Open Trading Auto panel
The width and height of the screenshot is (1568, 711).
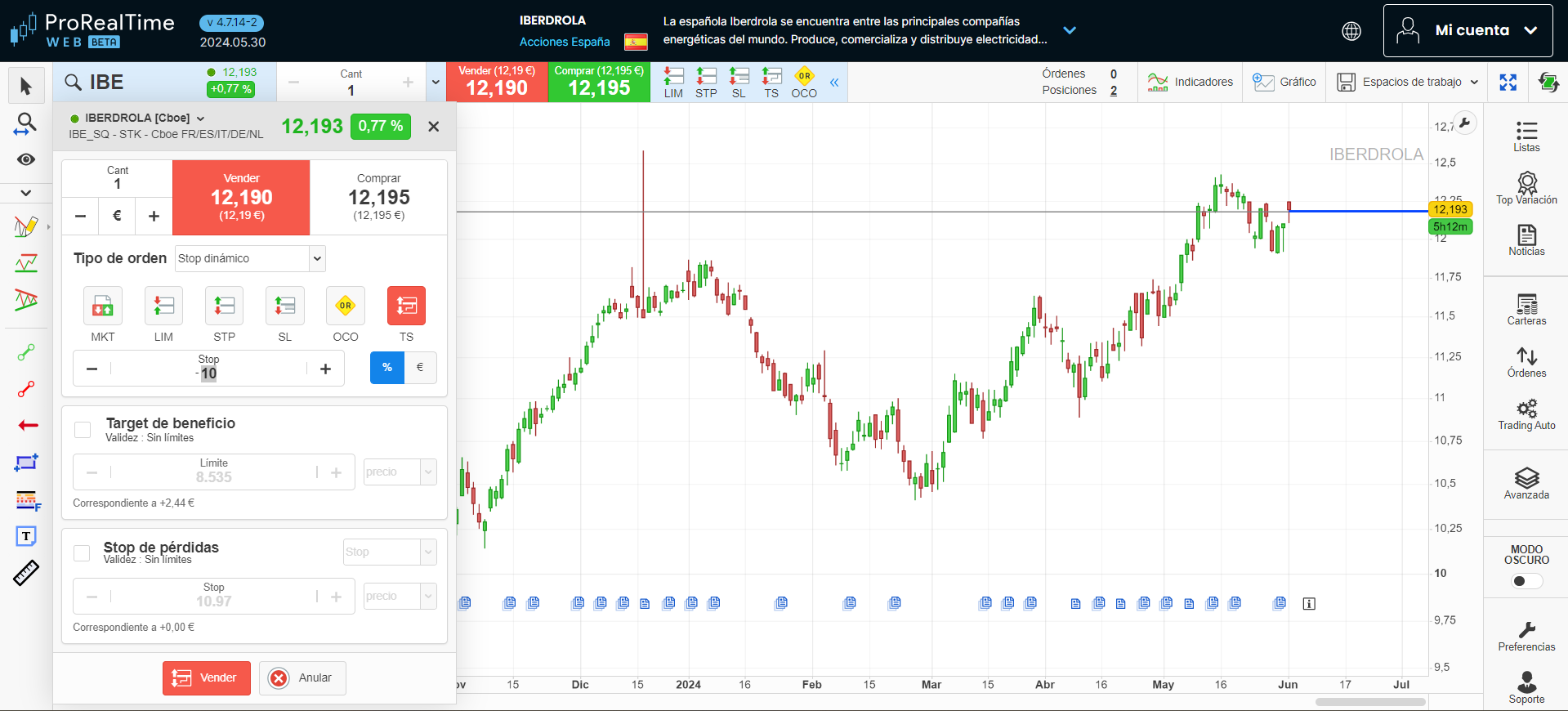click(1526, 414)
